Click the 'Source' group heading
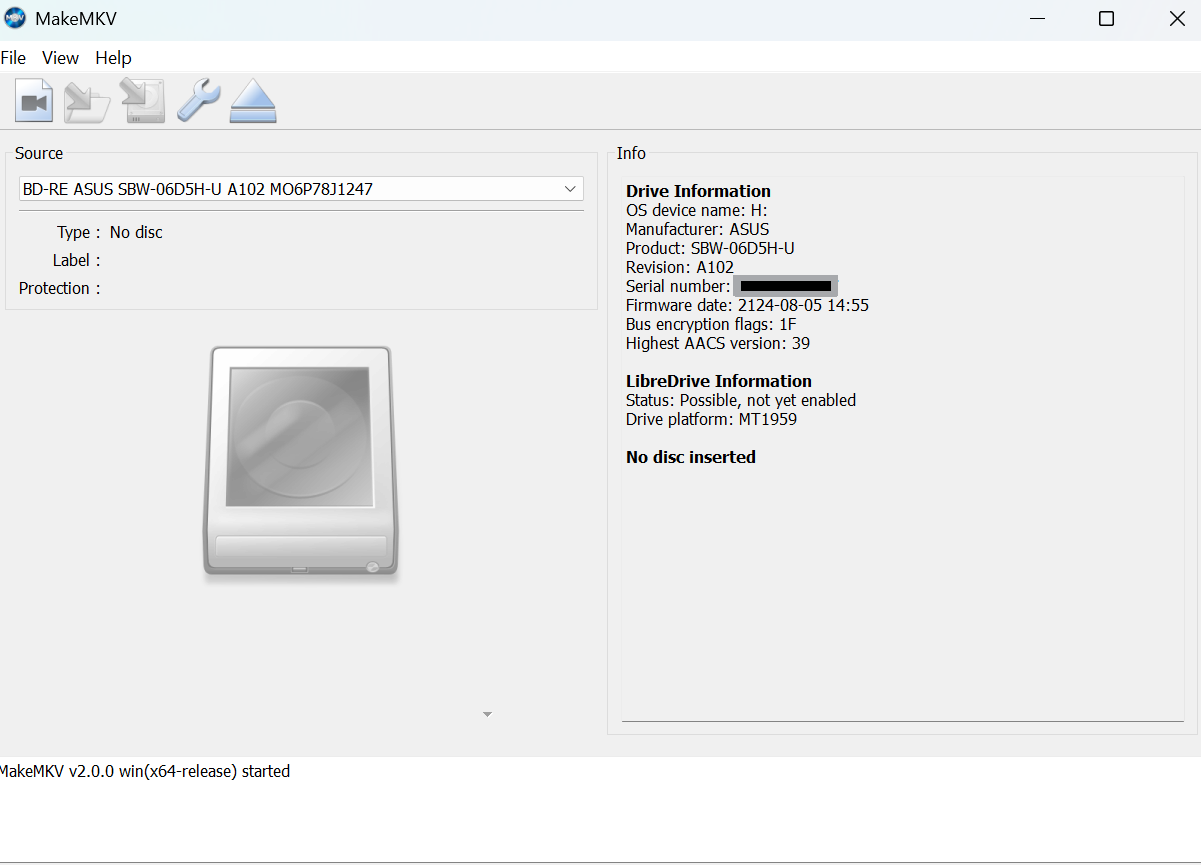Viewport: 1201px width, 865px height. coord(39,153)
